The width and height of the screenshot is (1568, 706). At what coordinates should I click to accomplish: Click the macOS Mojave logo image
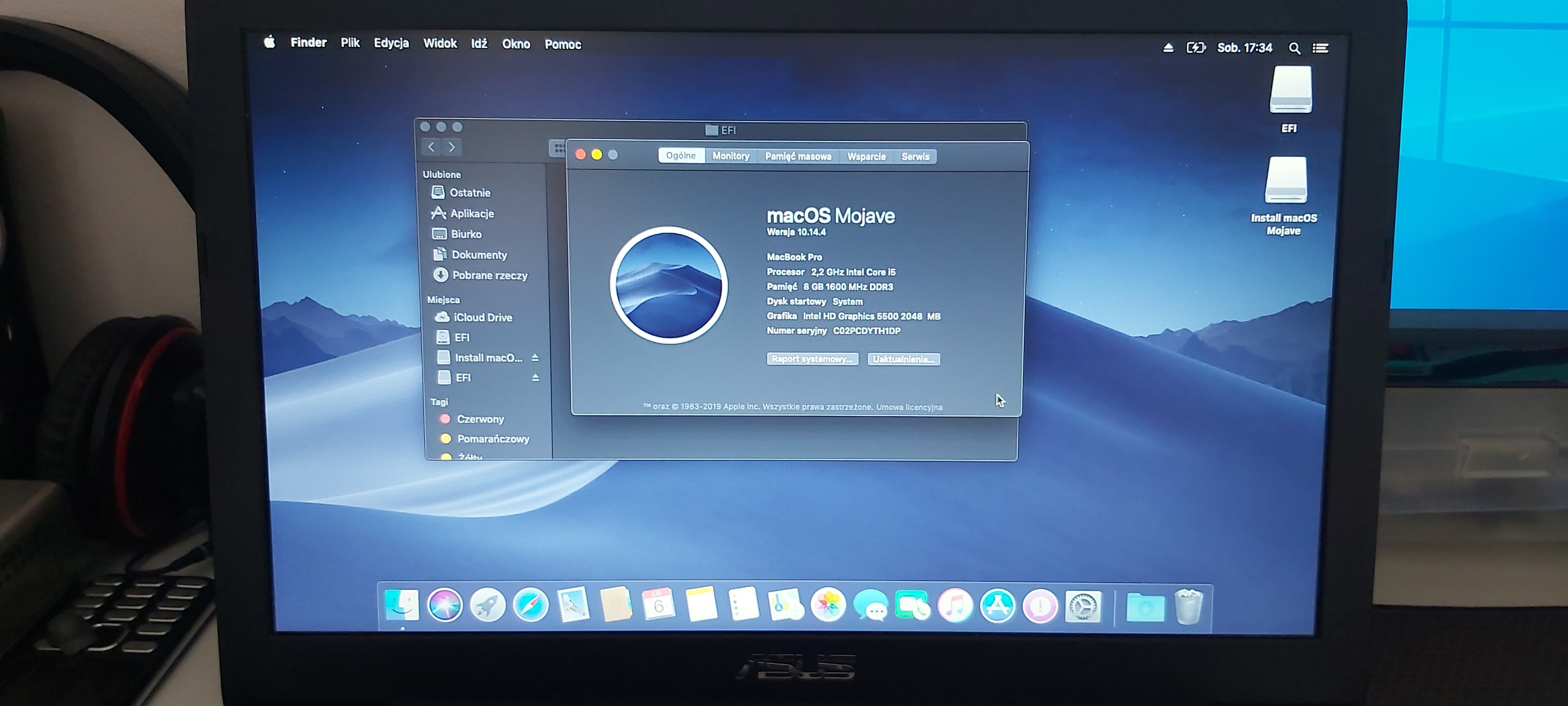(x=668, y=285)
